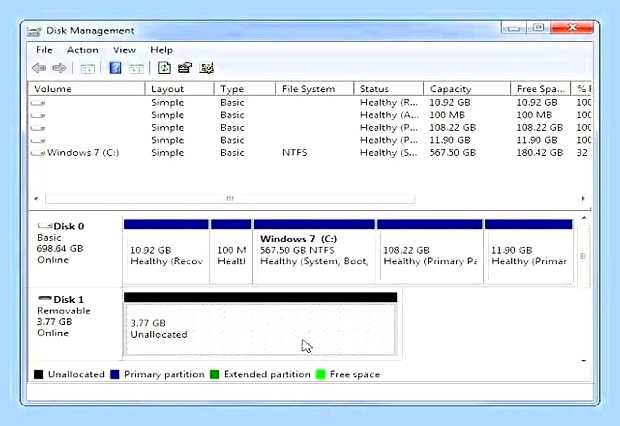Click the Forward arrow toolbar icon

[59, 68]
